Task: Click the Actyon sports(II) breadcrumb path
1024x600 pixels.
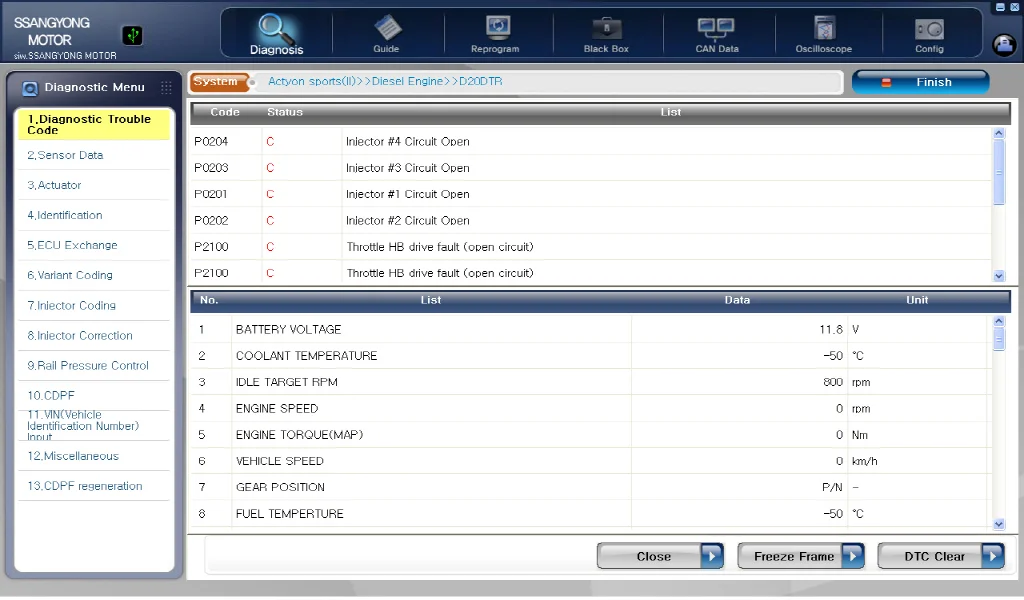Action: pyautogui.click(x=385, y=82)
